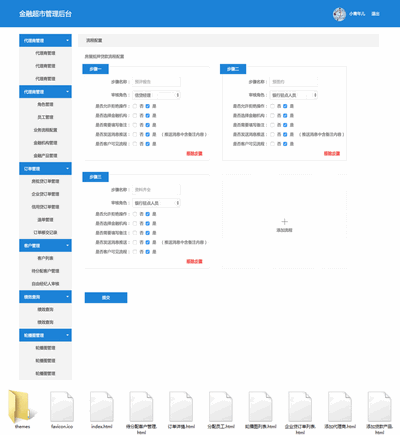
Task: Open the 审核角色 dropdown in 步骤二
Action: pyautogui.click(x=294, y=95)
